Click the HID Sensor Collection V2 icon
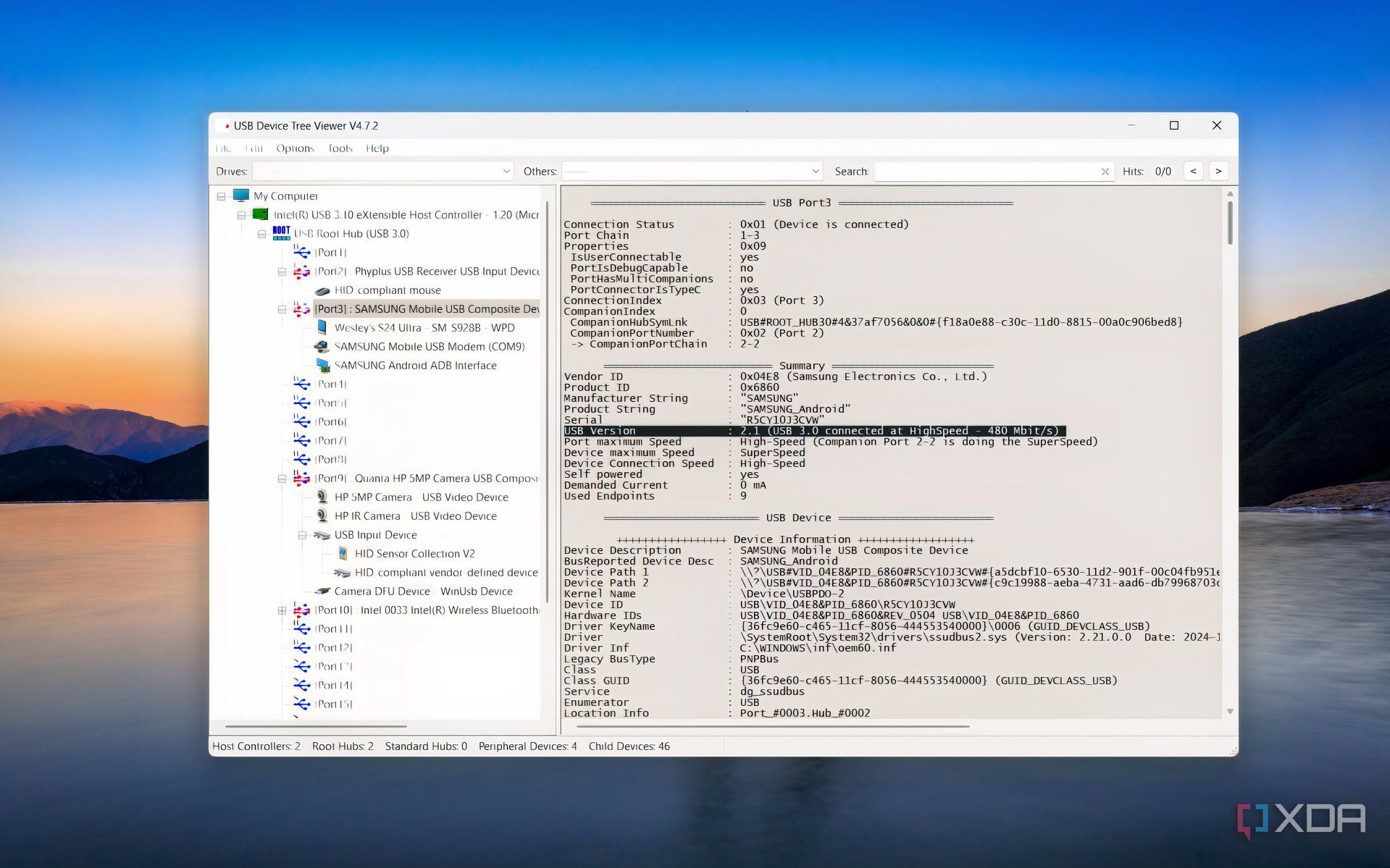The height and width of the screenshot is (868, 1390). pyautogui.click(x=343, y=554)
